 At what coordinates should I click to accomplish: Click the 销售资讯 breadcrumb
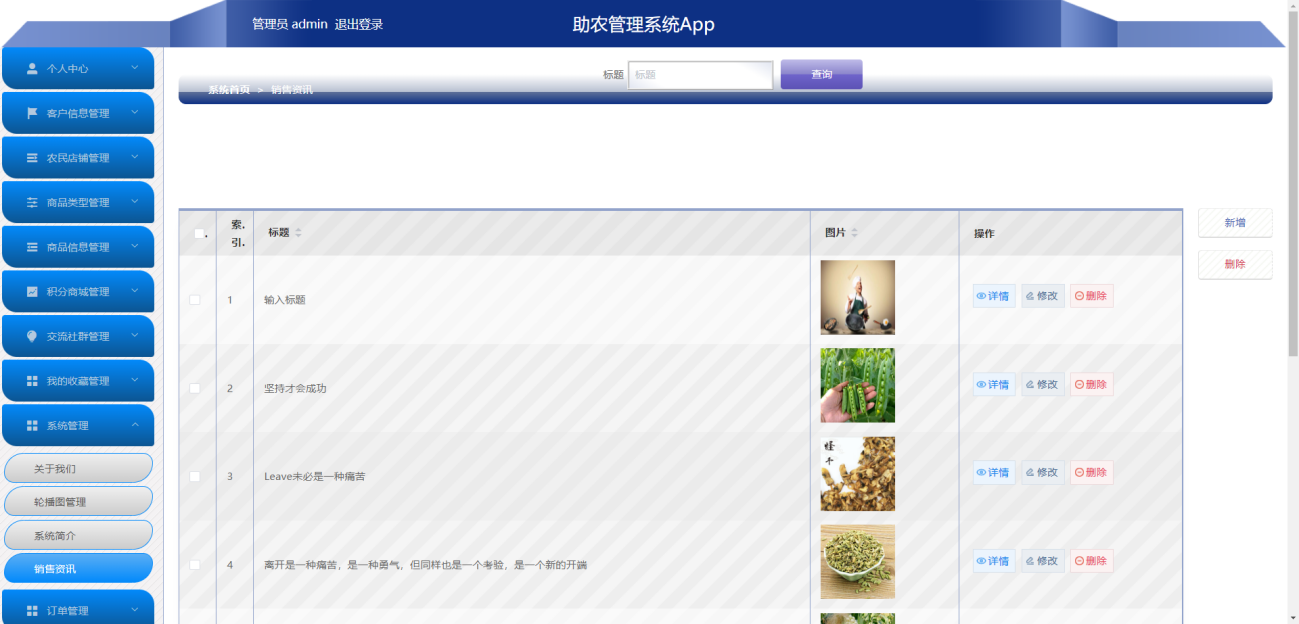click(292, 89)
